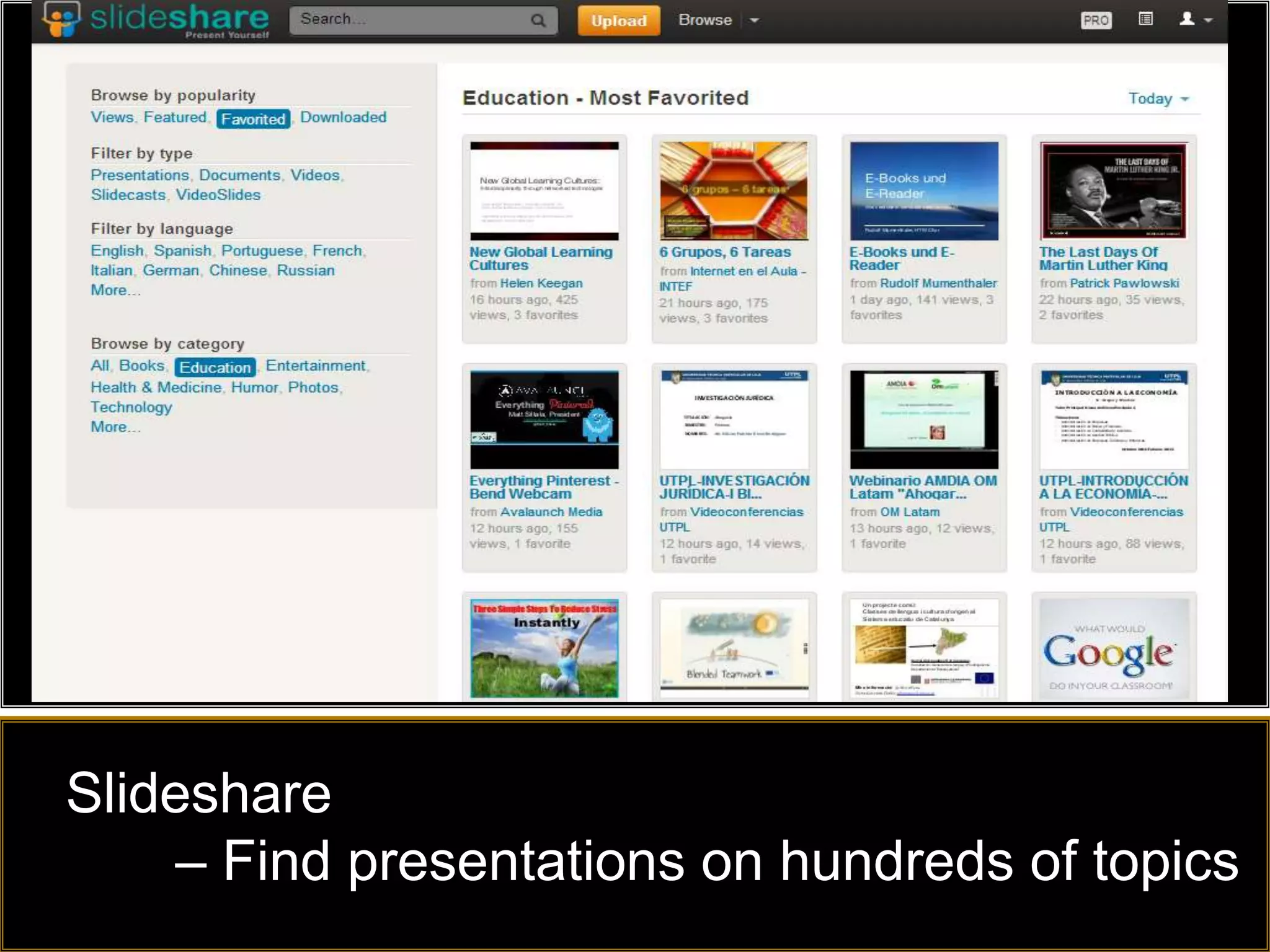
Task: Click the SlideShare logo icon
Action: coord(61,19)
